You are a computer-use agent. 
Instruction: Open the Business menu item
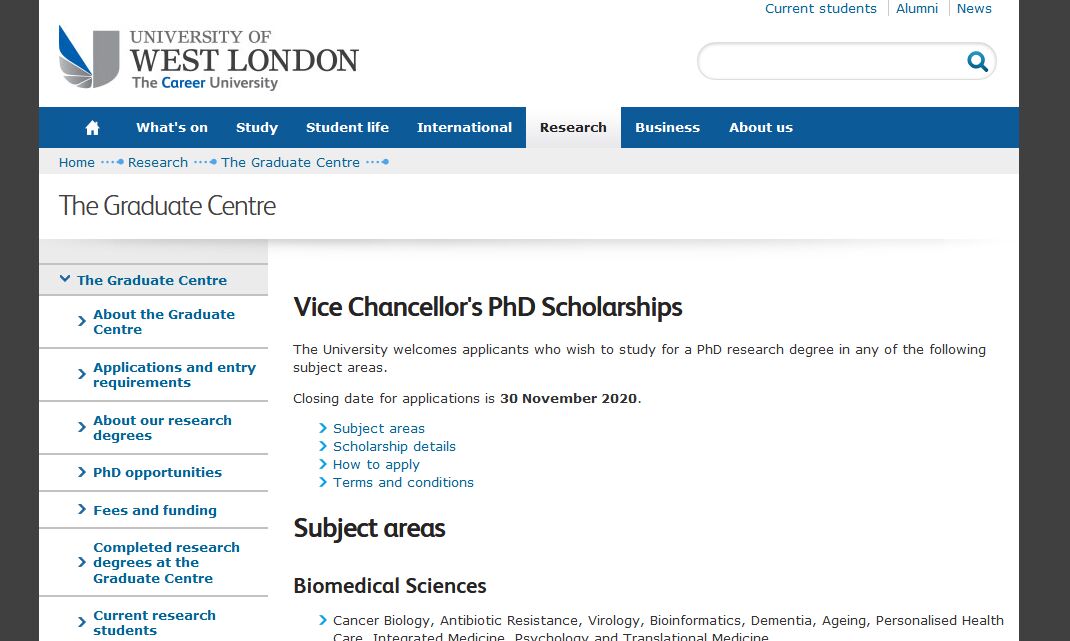tap(667, 128)
